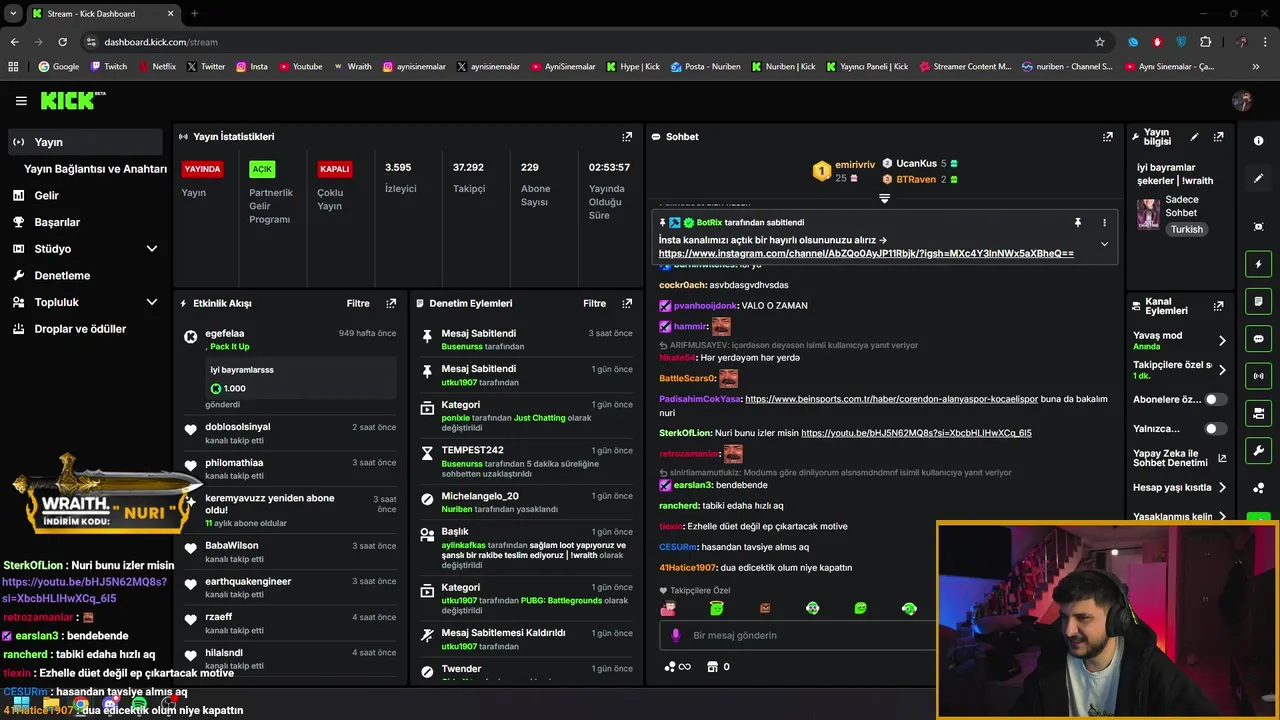The image size is (1280, 720).
Task: Click the focus frame icon in right sidebar
Action: point(1258,227)
